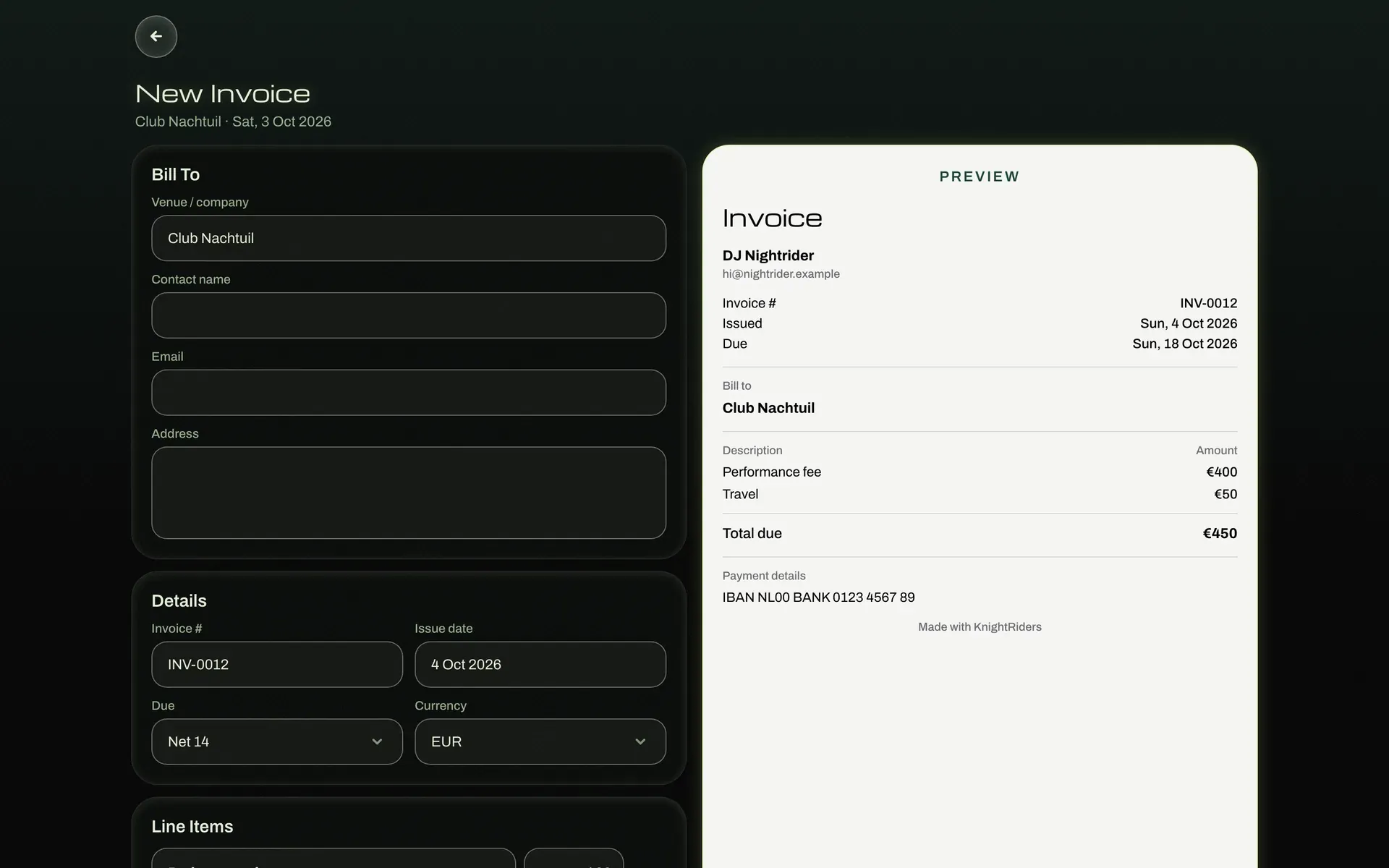Screen dimensions: 1389x868
Task: Change the Issue date field
Action: pyautogui.click(x=540, y=664)
